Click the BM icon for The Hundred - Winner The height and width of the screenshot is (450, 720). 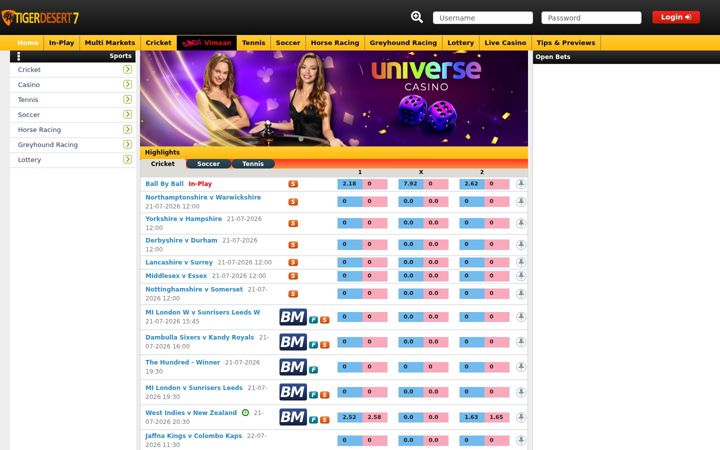[293, 367]
